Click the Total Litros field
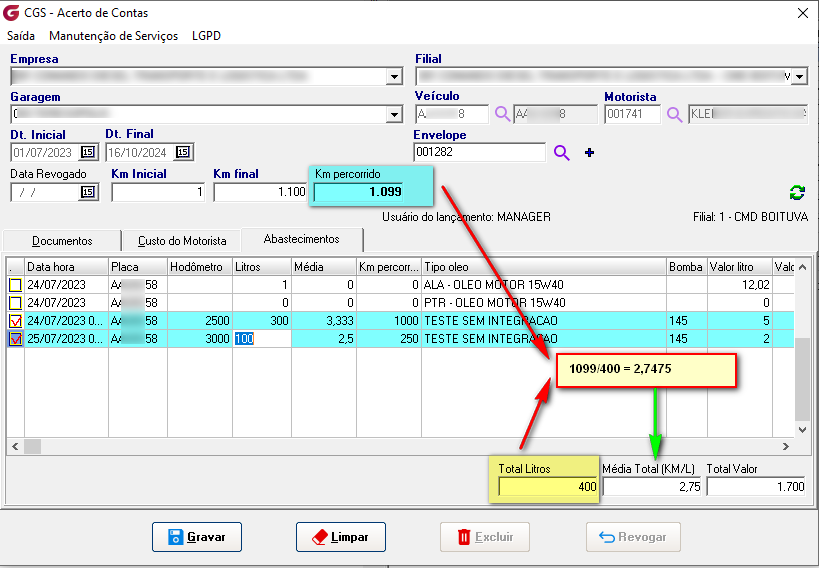Viewport: 819px width, 568px height. (548, 486)
